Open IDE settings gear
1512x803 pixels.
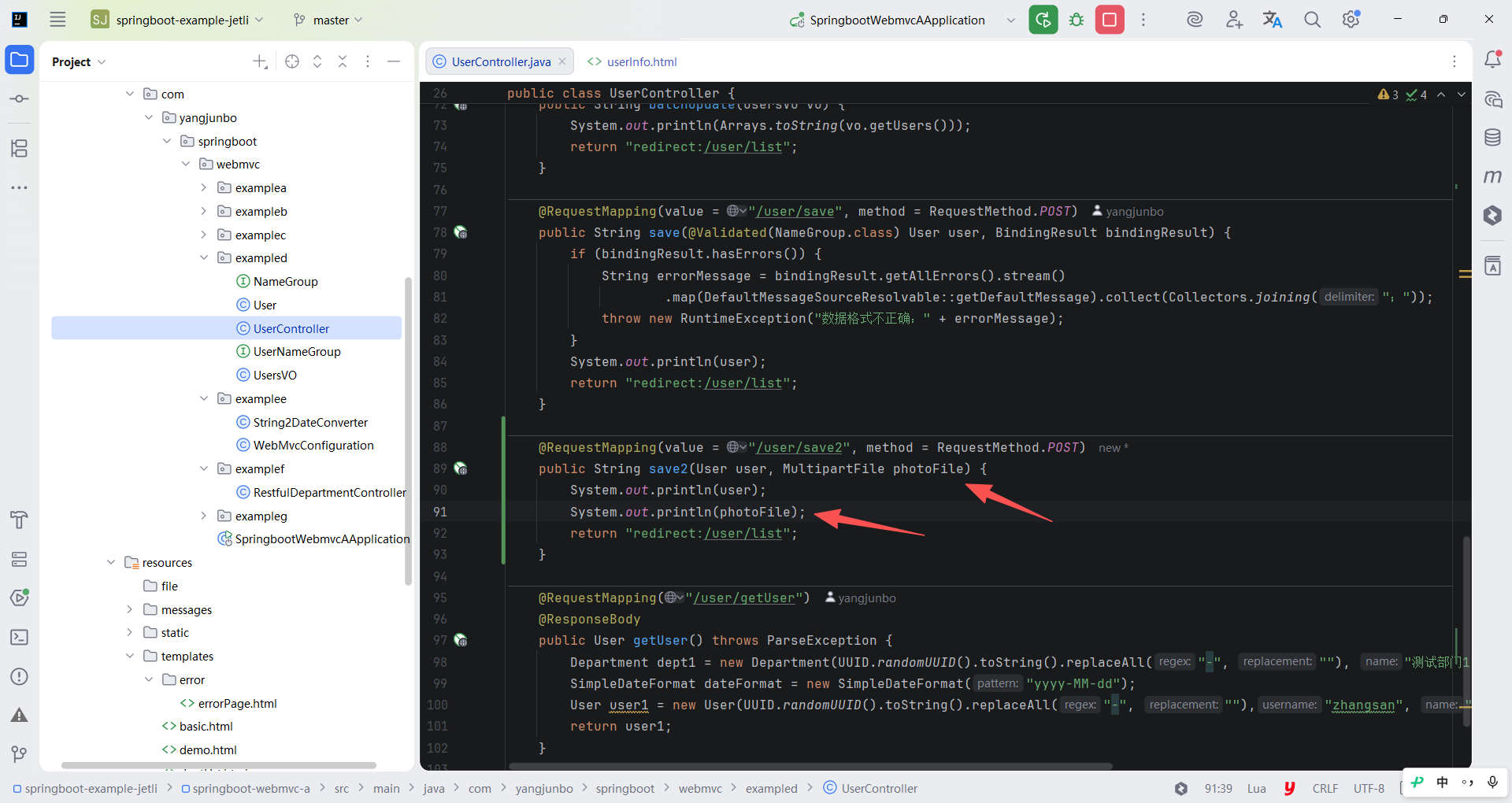[x=1351, y=20]
